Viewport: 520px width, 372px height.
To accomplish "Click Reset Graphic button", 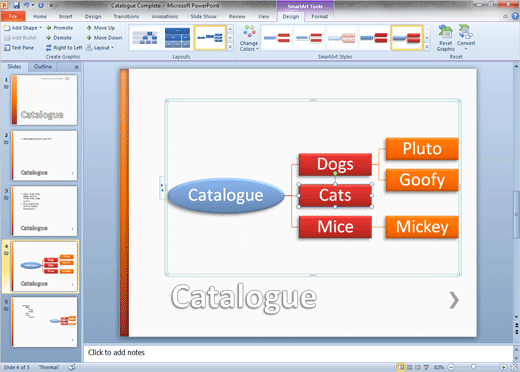I will [446, 38].
